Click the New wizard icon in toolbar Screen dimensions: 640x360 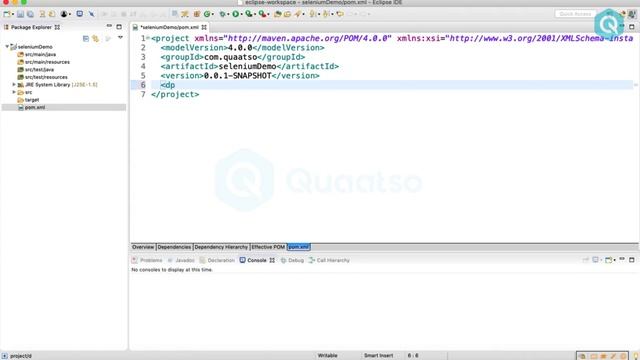click(7, 14)
